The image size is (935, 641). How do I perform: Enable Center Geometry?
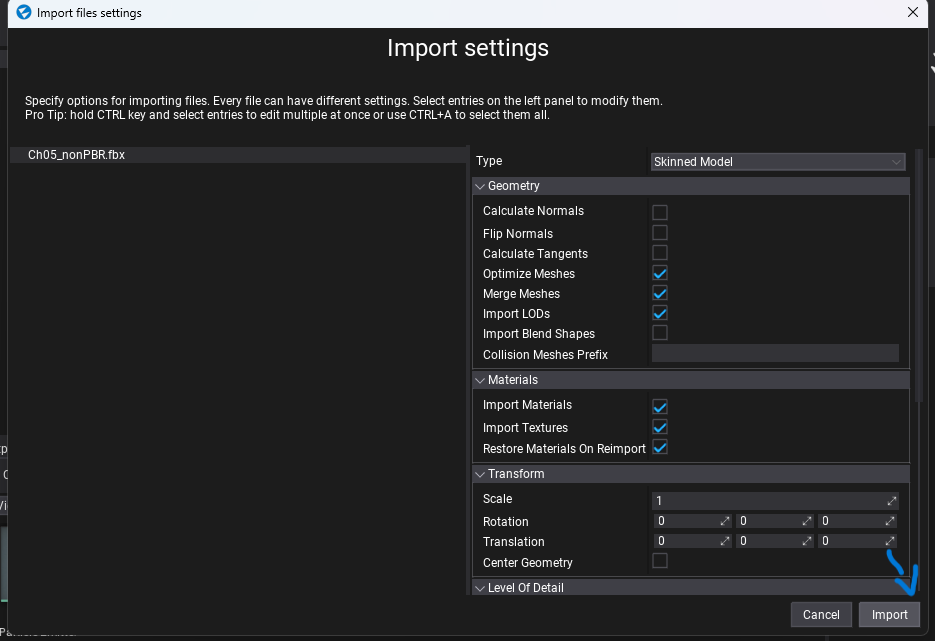(x=659, y=561)
